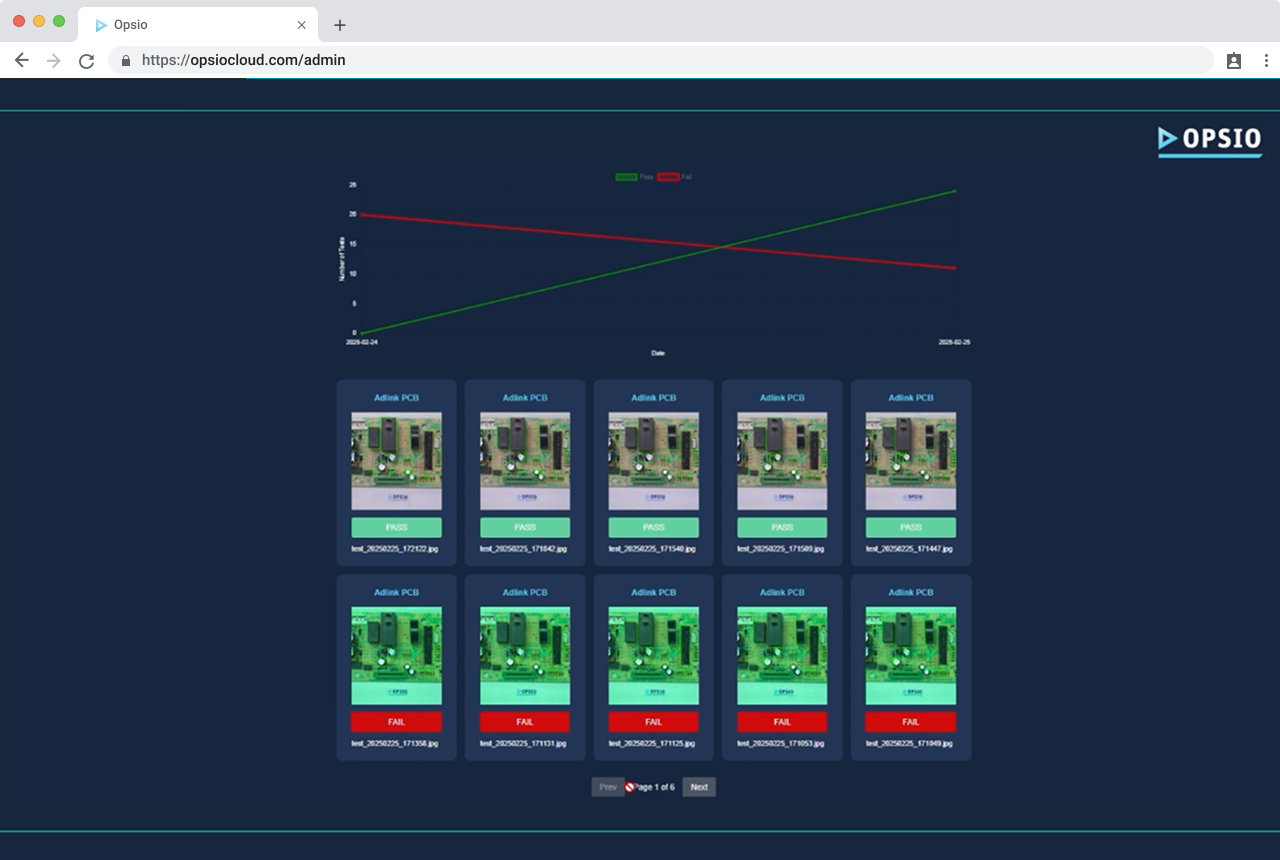Click the Fail data point at 2025-02-25

[x=955, y=268]
